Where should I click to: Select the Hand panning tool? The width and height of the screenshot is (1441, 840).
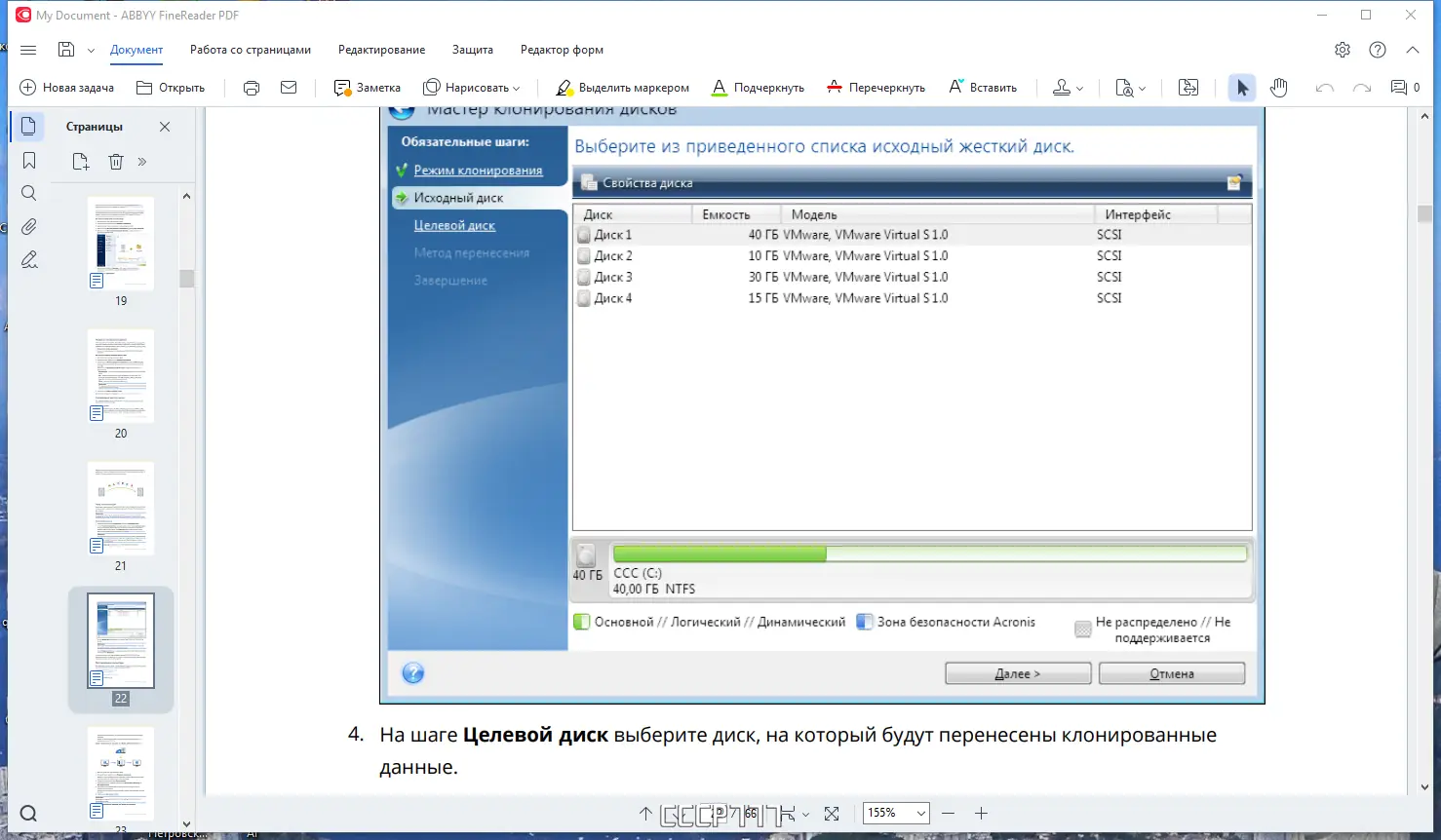1278,87
